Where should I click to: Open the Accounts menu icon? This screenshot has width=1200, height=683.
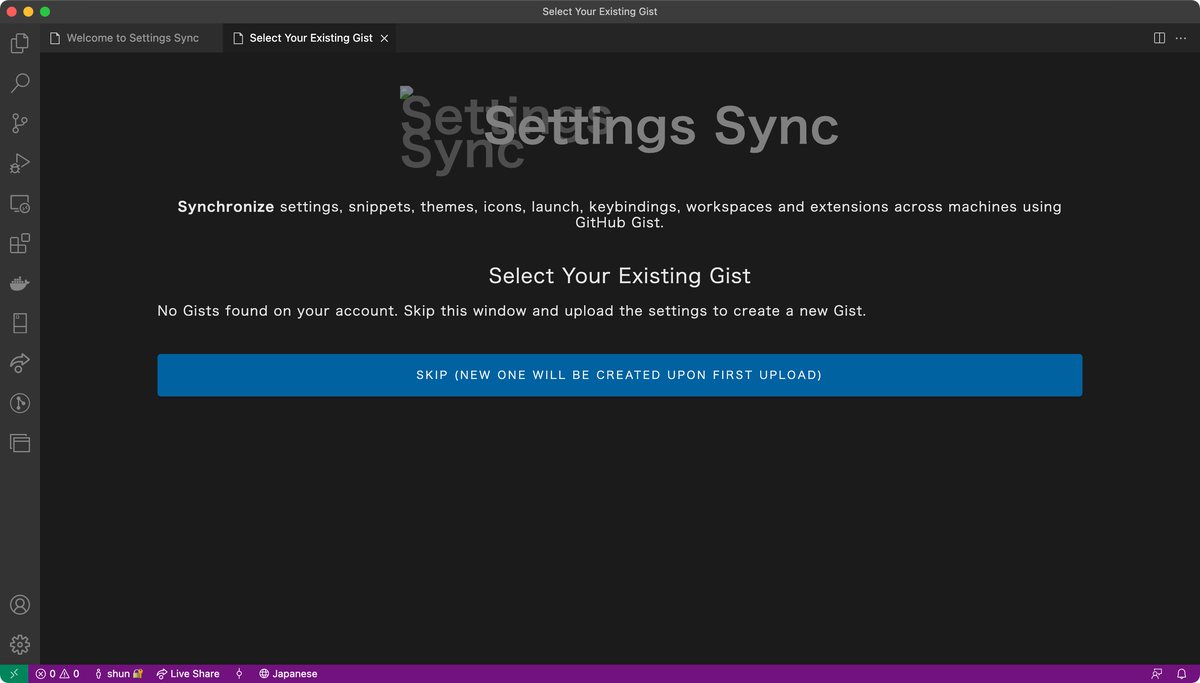coord(20,605)
